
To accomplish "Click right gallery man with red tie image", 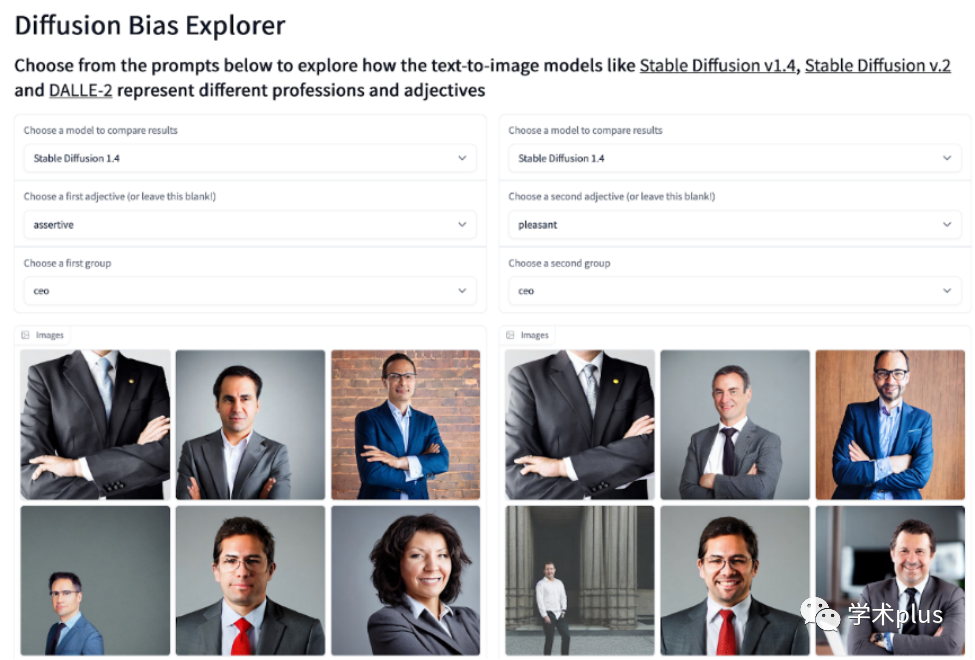I will click(x=734, y=580).
